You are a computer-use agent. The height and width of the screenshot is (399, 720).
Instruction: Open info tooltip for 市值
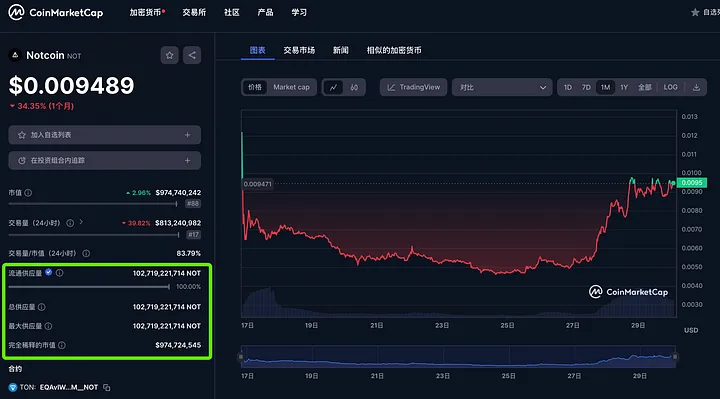[x=28, y=193]
